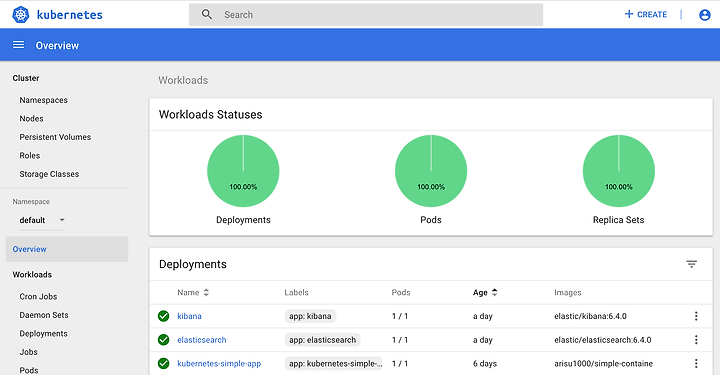This screenshot has height=375, width=720.
Task: Click the 'app: elasticsearch' label chip
Action: (x=322, y=340)
